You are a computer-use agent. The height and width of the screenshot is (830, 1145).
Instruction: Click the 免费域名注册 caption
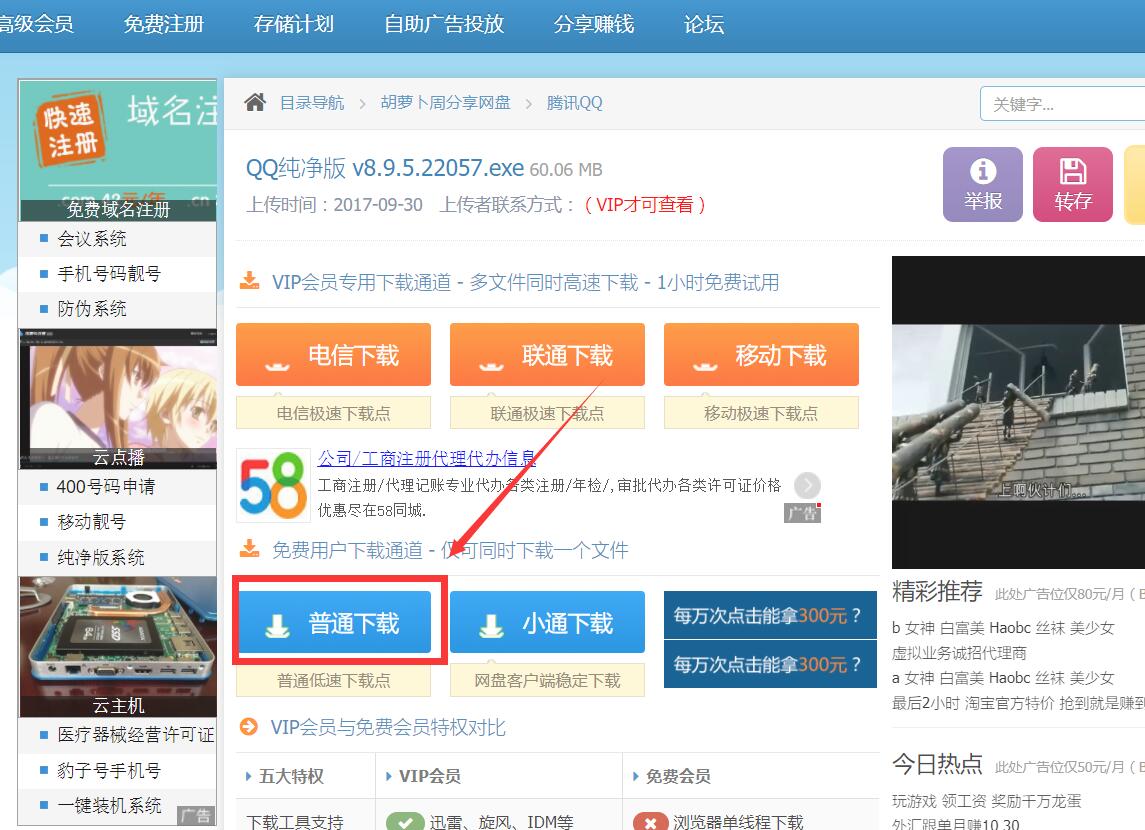click(x=118, y=210)
